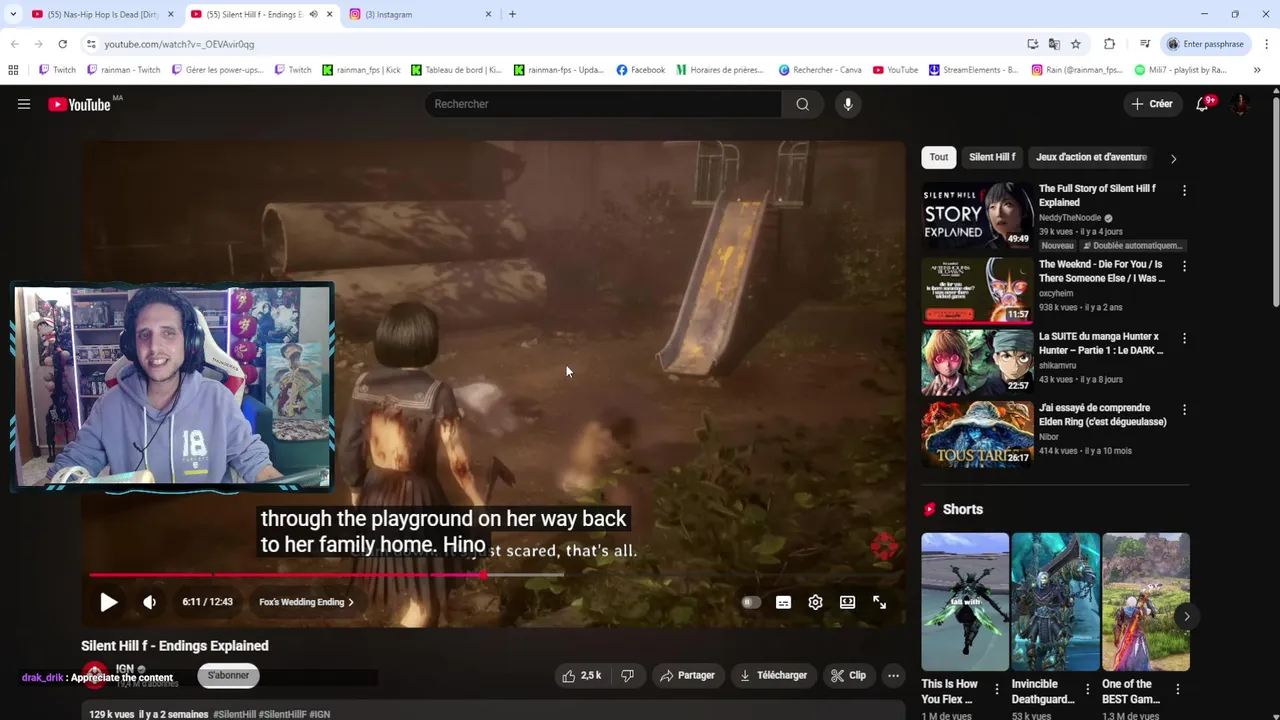Switch to theater mode

tap(847, 602)
